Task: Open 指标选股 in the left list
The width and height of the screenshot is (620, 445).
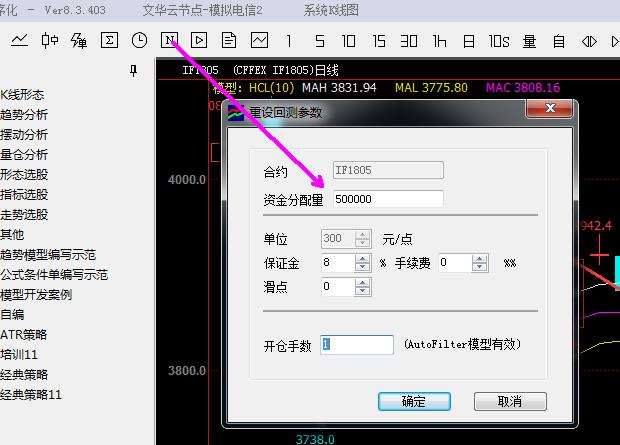Action: 24,195
